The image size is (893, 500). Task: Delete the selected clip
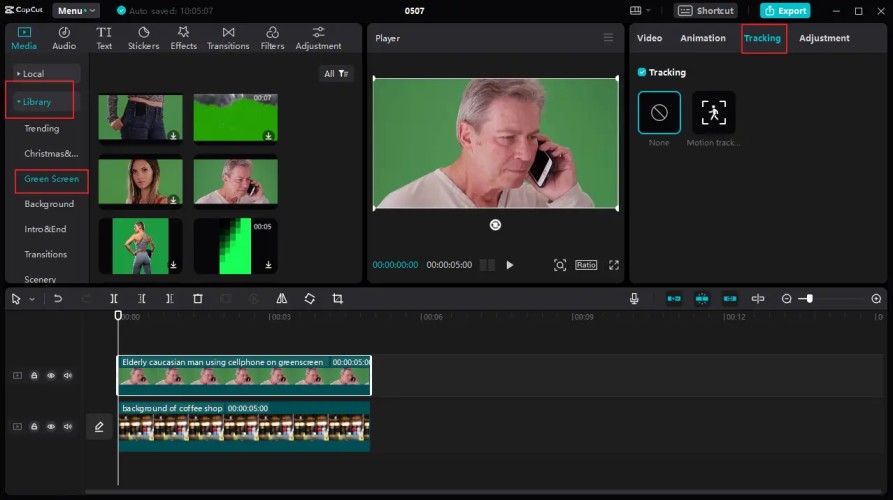(198, 298)
